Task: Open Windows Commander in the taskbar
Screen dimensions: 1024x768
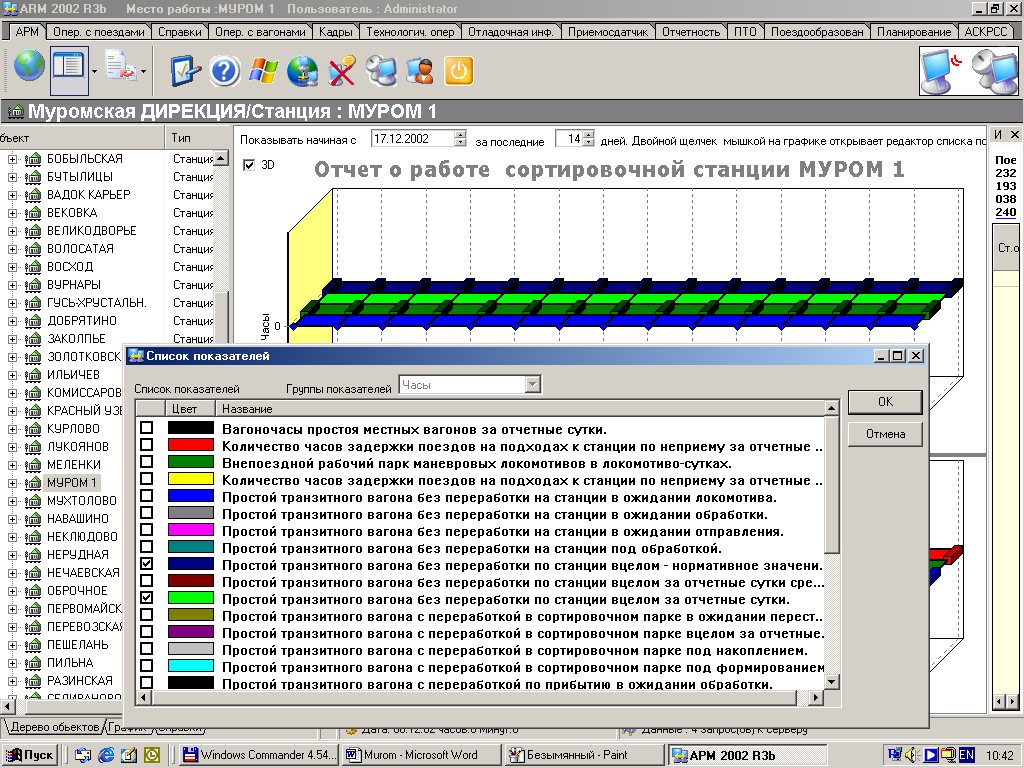Action: (259, 755)
